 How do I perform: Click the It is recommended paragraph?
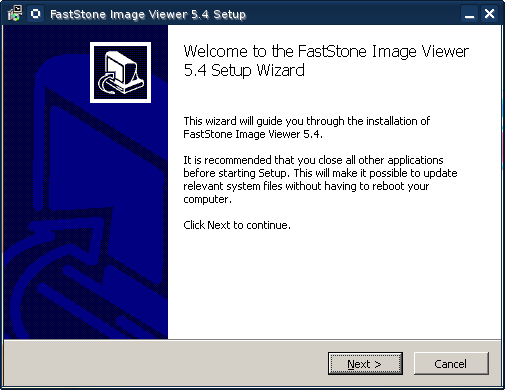[x=320, y=180]
